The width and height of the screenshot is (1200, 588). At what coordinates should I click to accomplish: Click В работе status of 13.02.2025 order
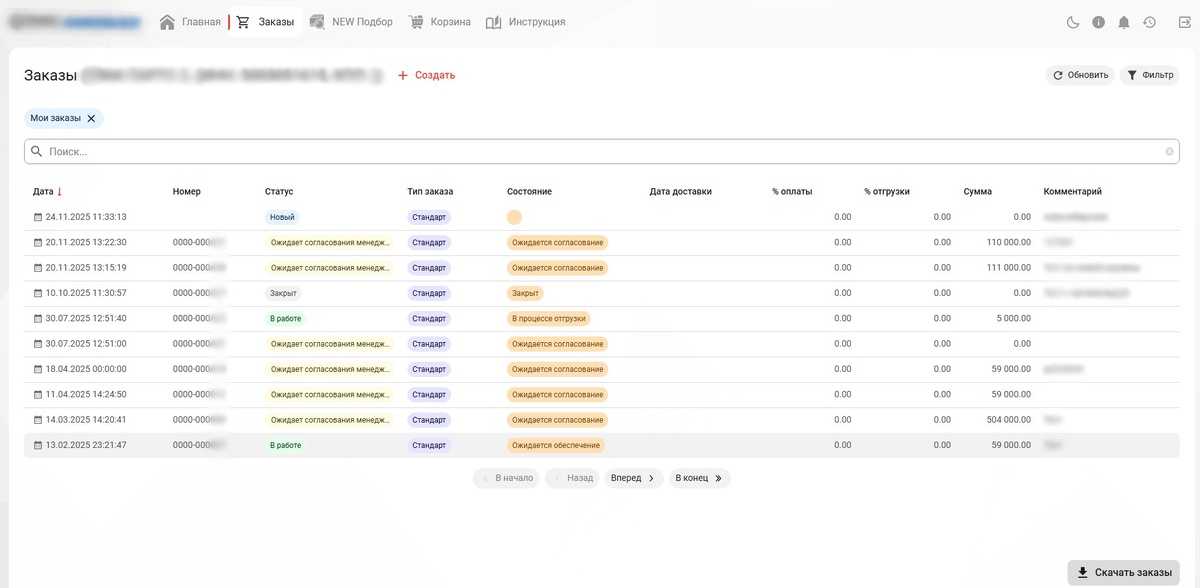click(285, 445)
